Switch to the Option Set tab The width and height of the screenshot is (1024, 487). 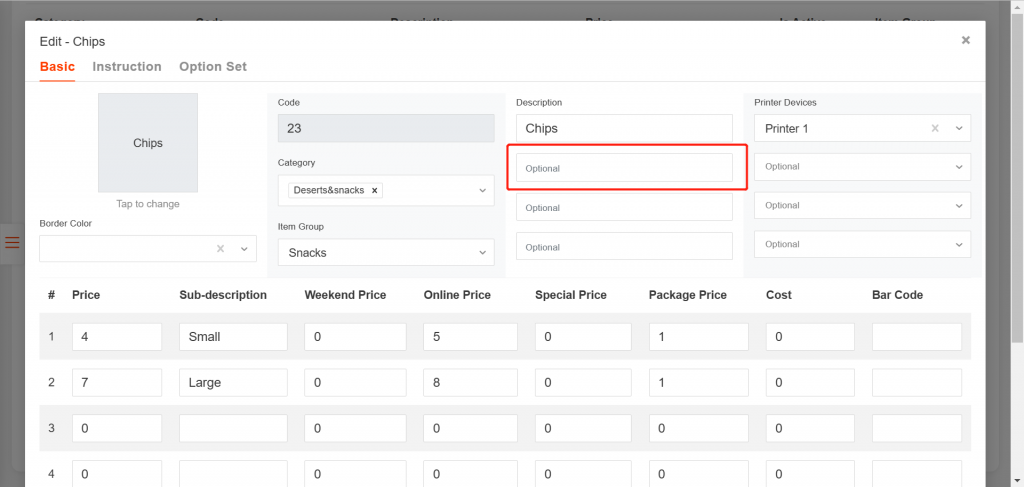tap(213, 67)
